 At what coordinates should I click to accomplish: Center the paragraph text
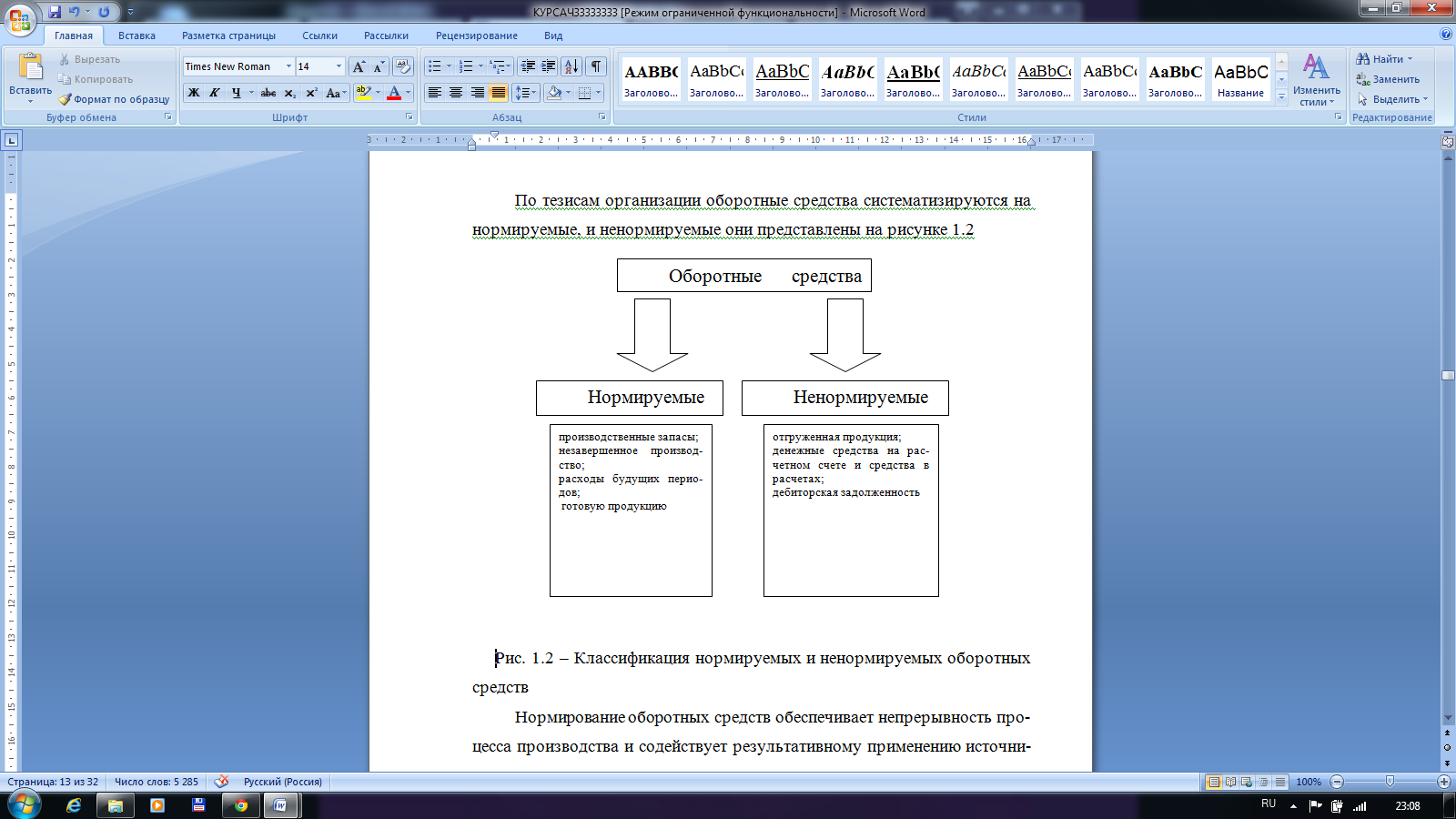(x=456, y=93)
